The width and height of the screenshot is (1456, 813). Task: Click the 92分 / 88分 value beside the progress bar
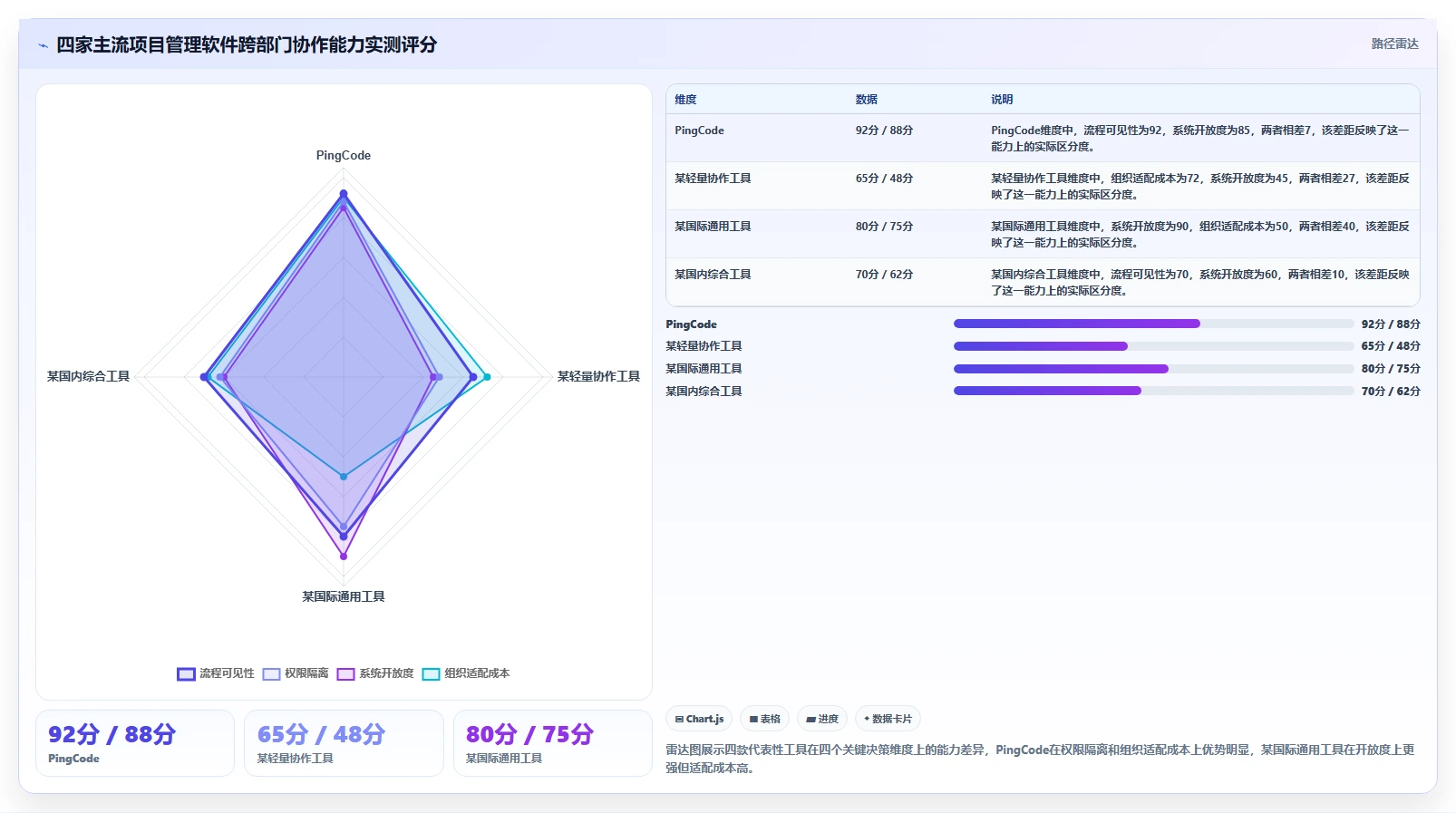tap(1391, 324)
